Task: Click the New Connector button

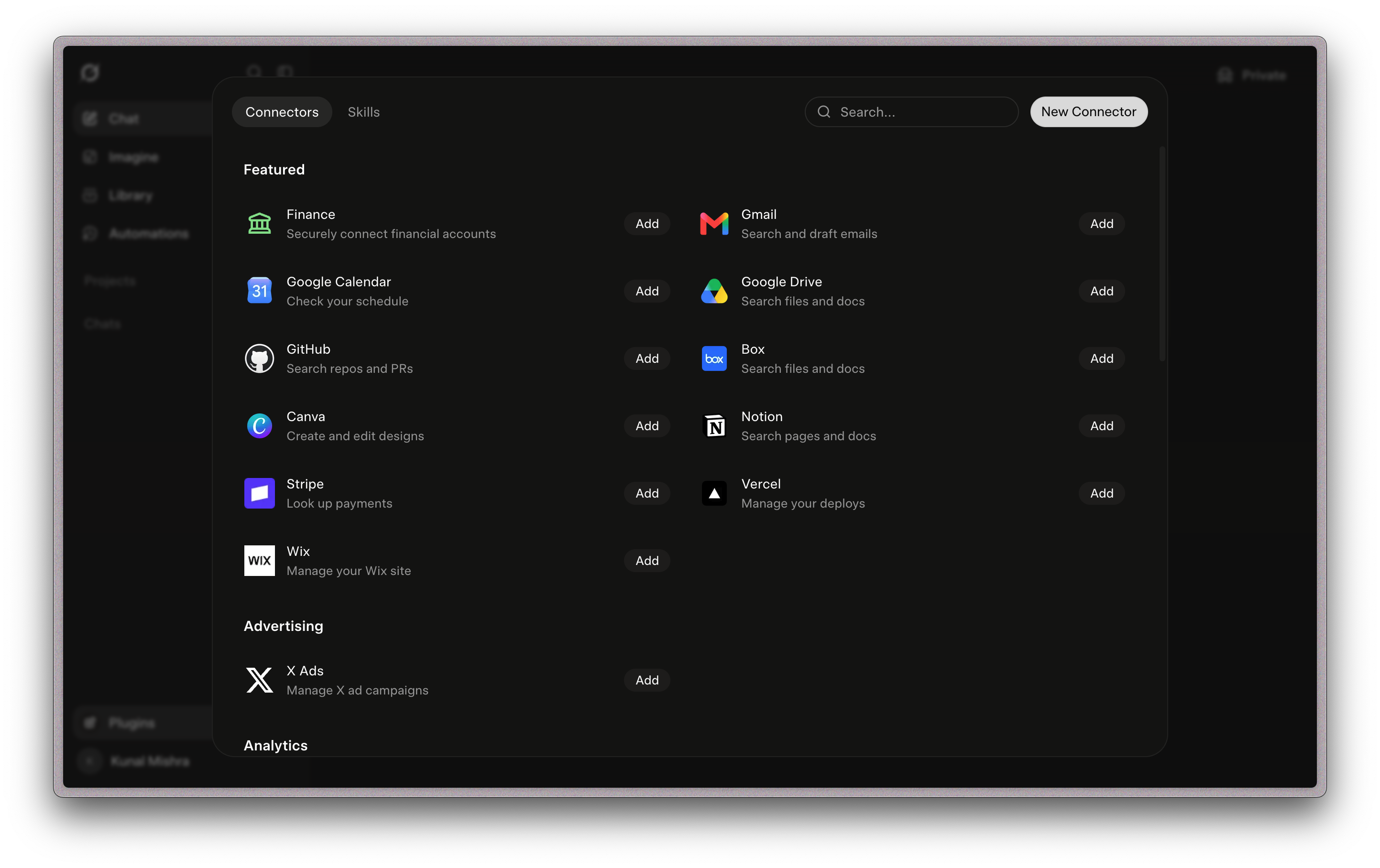Action: (1089, 112)
